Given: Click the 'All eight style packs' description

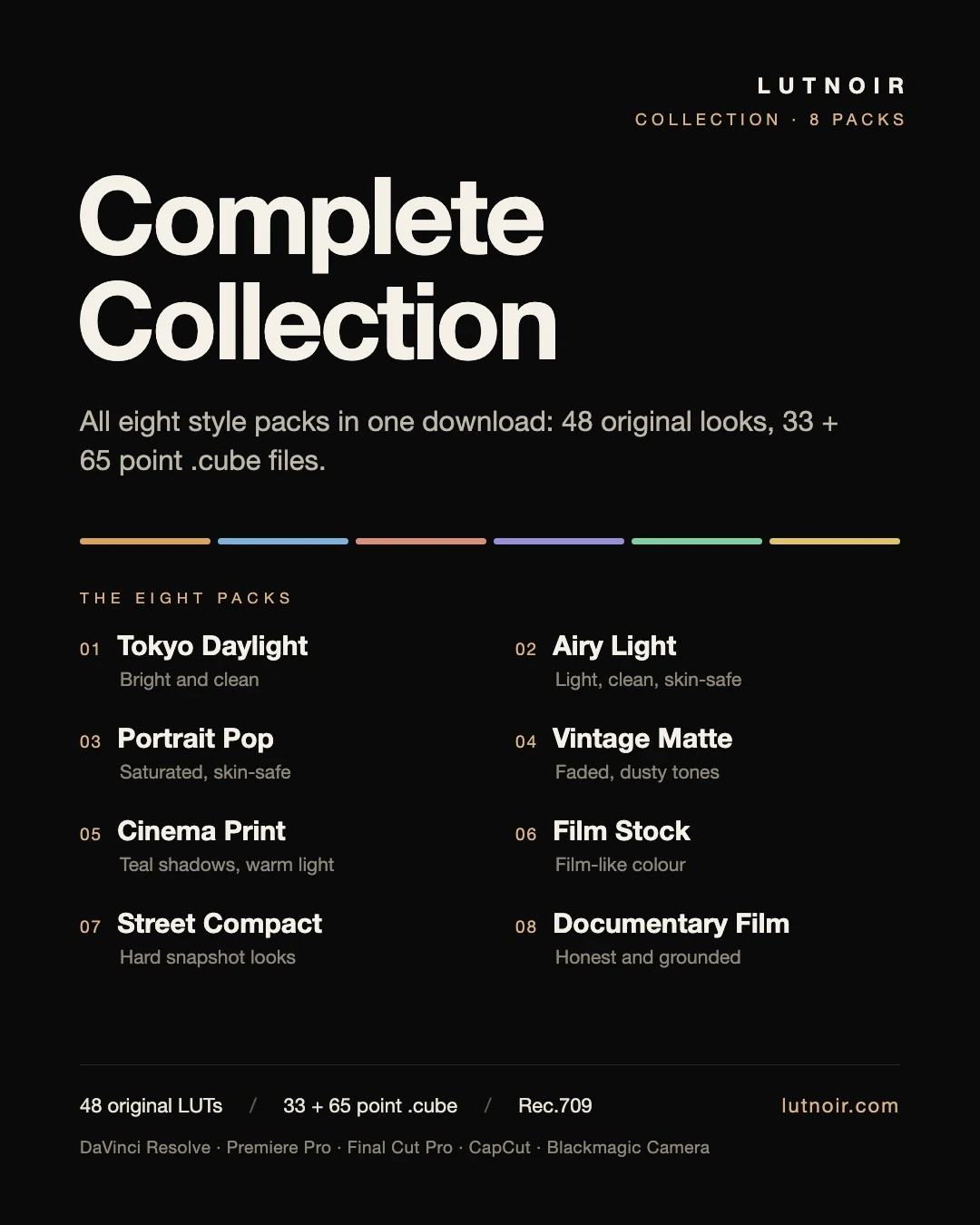Looking at the screenshot, I should (x=458, y=441).
